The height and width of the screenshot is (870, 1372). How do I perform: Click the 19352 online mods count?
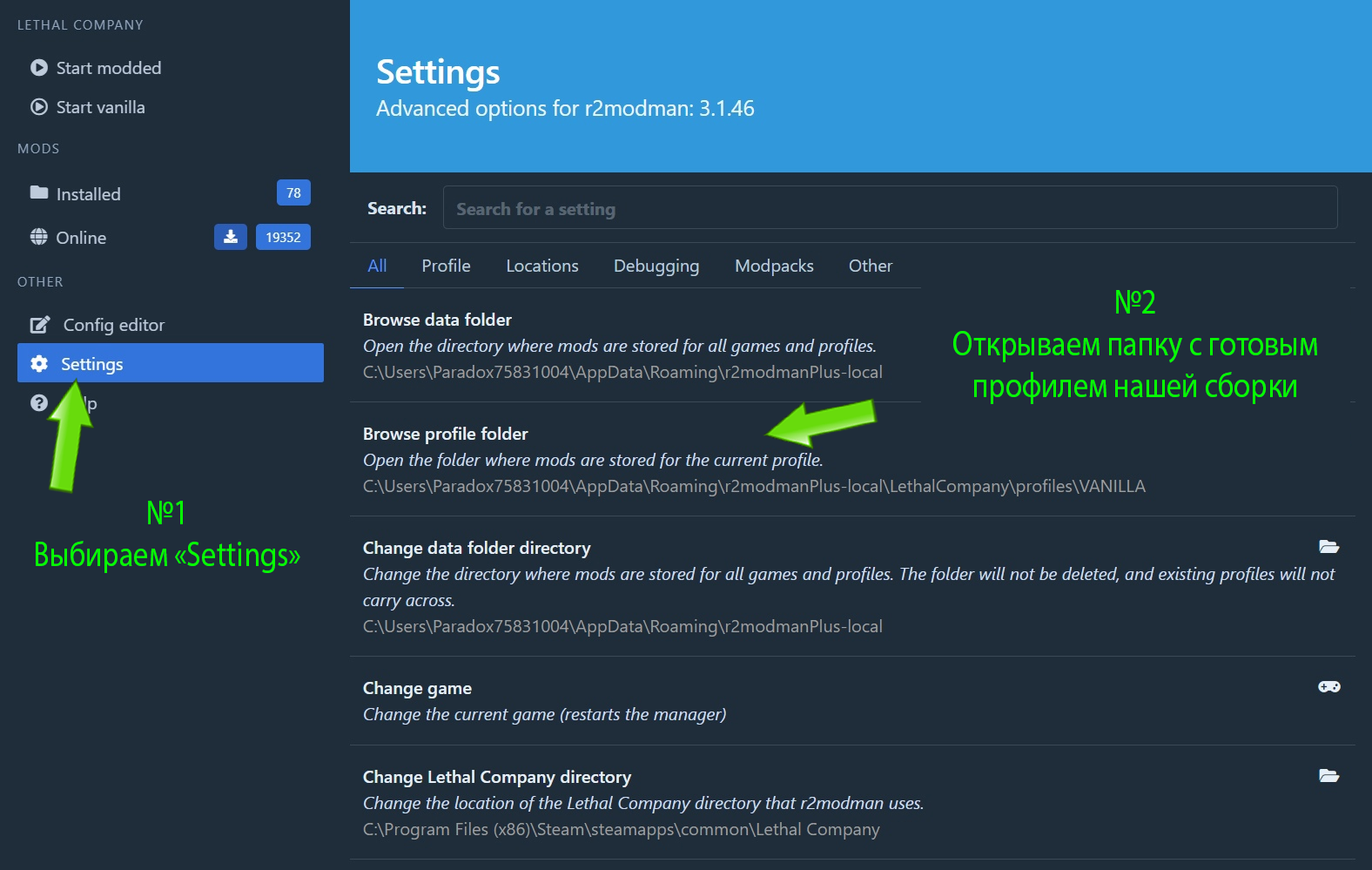click(x=283, y=237)
